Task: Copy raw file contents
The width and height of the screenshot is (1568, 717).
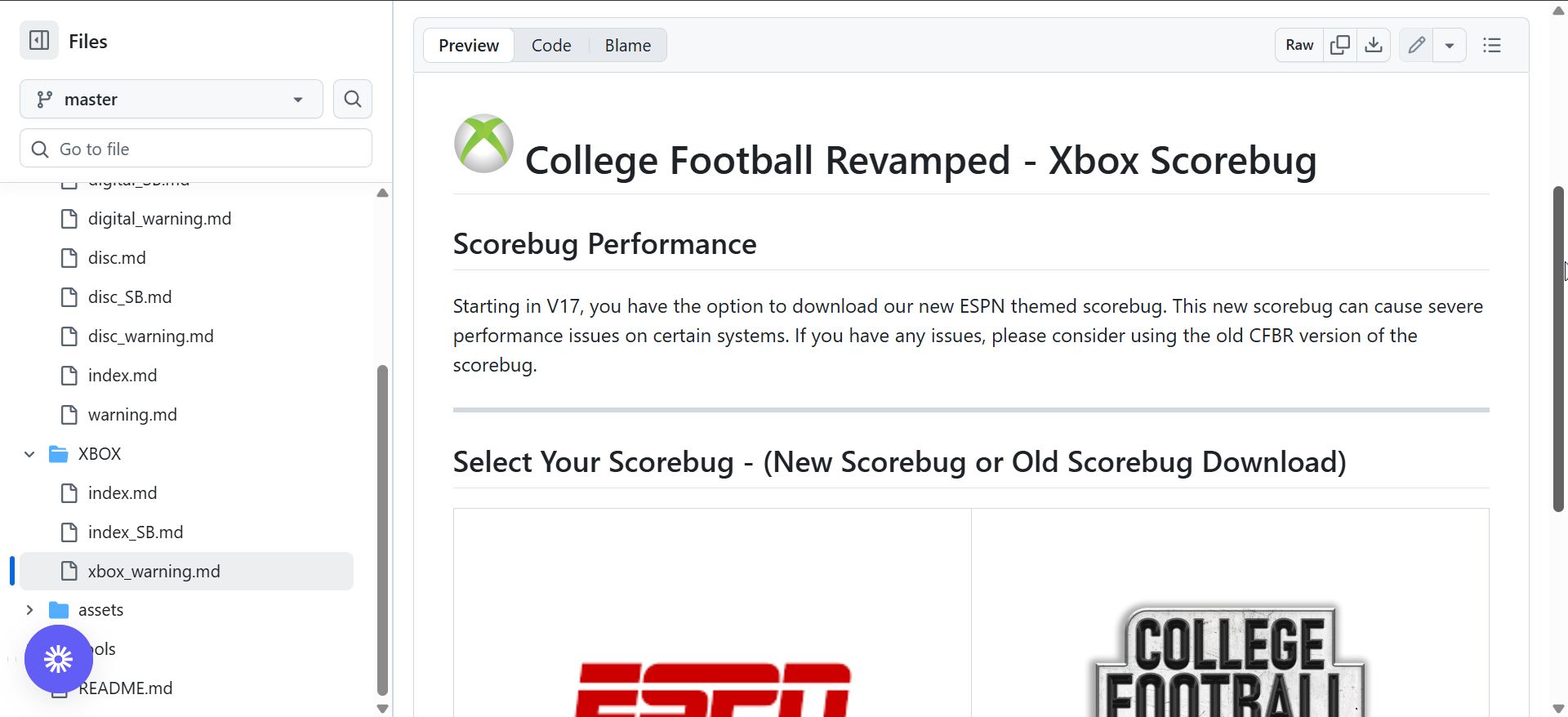Action: click(x=1340, y=46)
